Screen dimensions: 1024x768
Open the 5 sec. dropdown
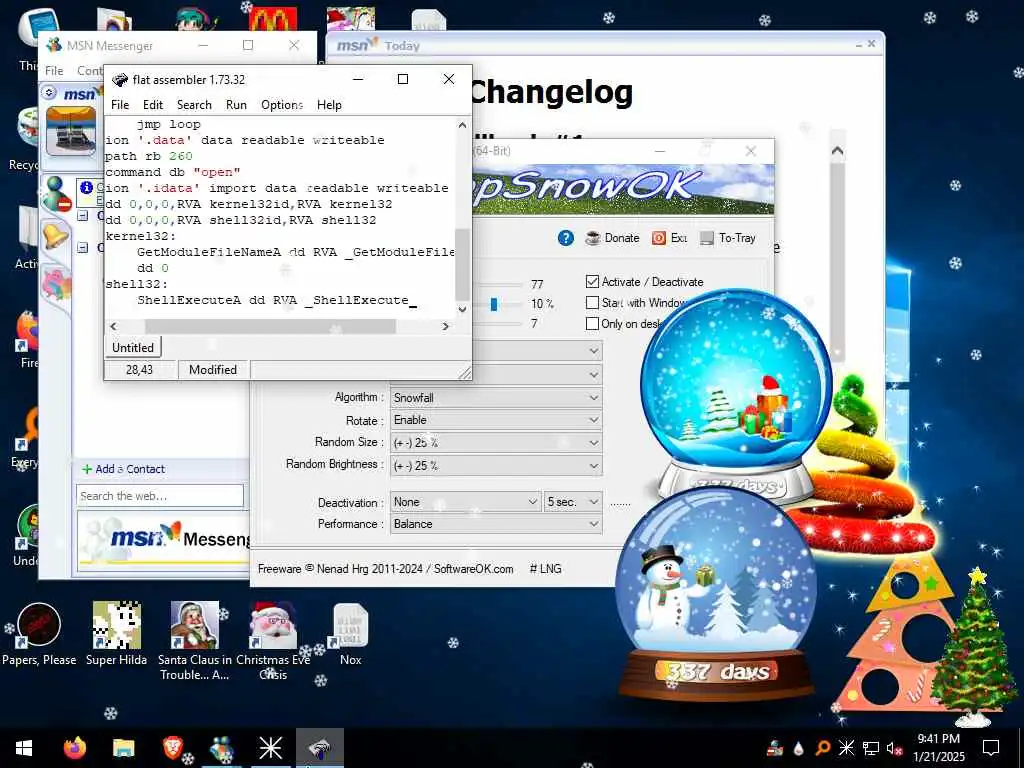(573, 502)
